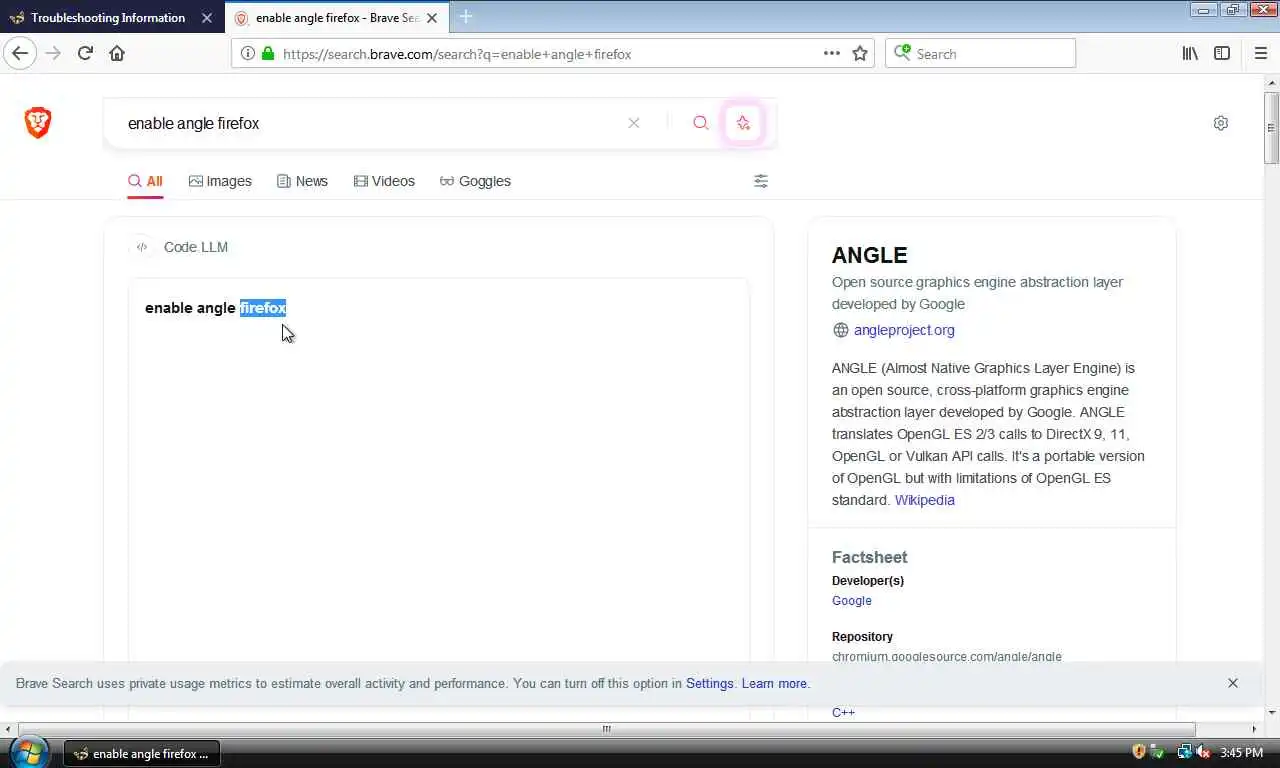This screenshot has width=1280, height=768.
Task: Click the muted volume tray icon
Action: pyautogui.click(x=1203, y=752)
